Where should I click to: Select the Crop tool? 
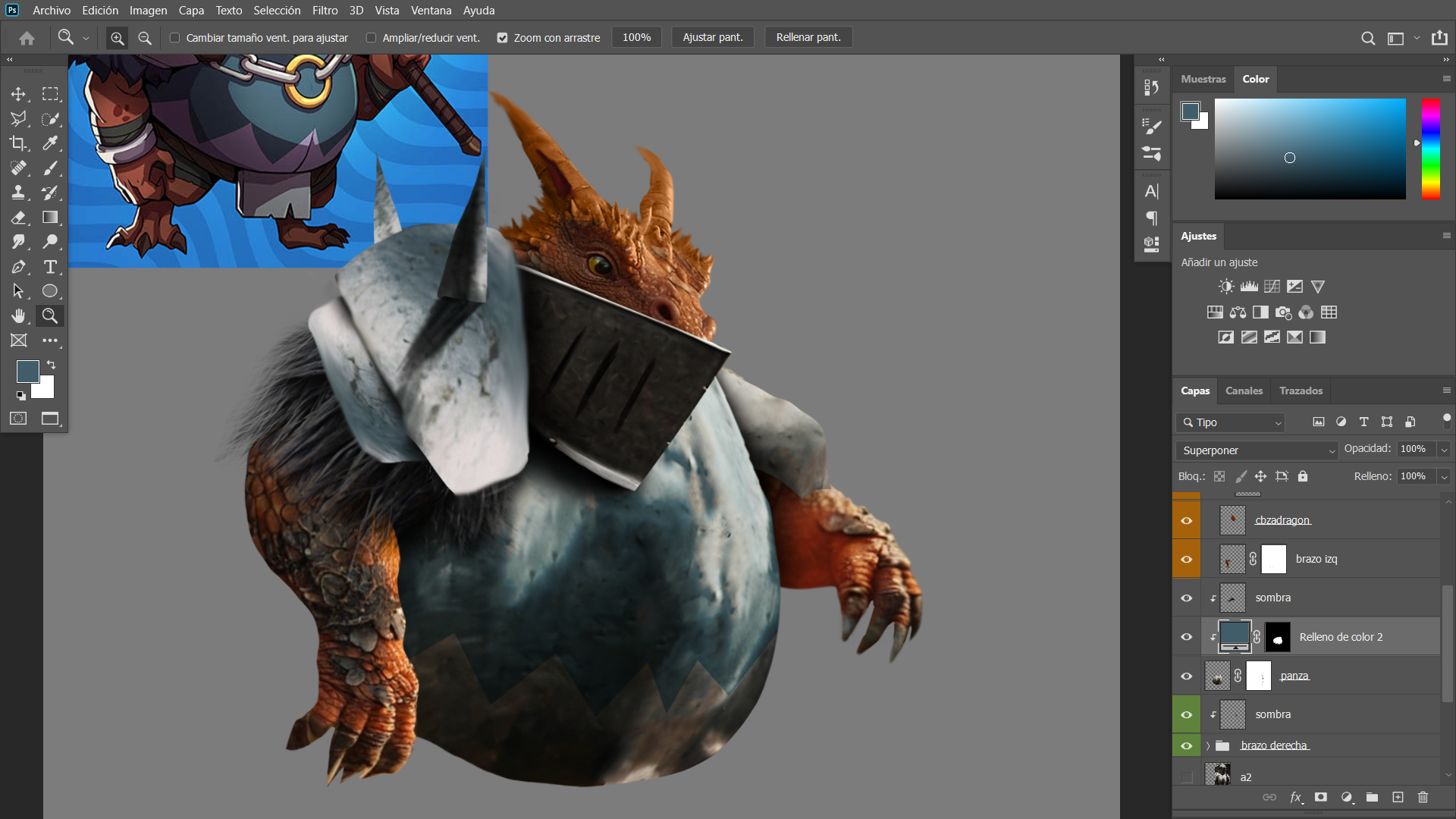(18, 143)
